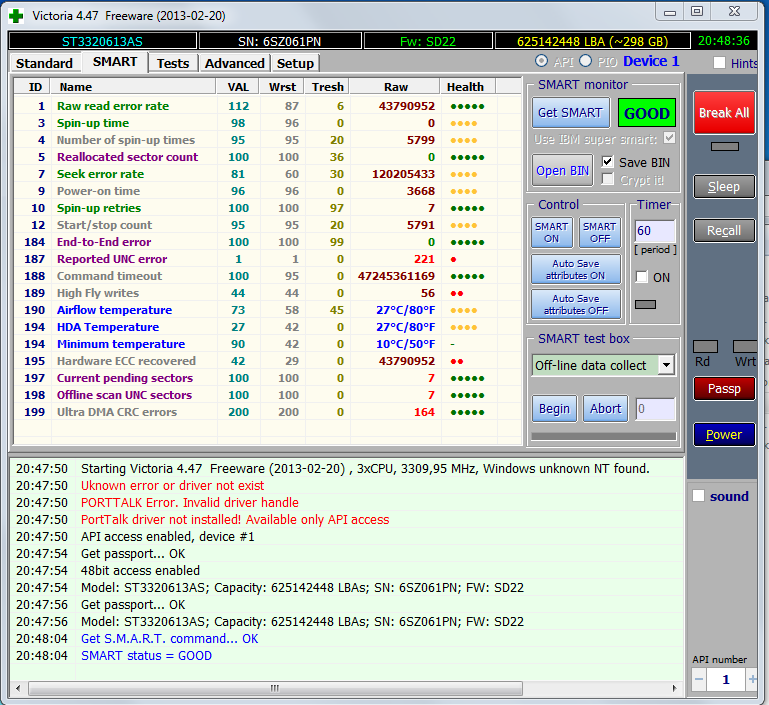This screenshot has width=769, height=705.
Task: Switch to the Standard tab
Action: click(44, 63)
